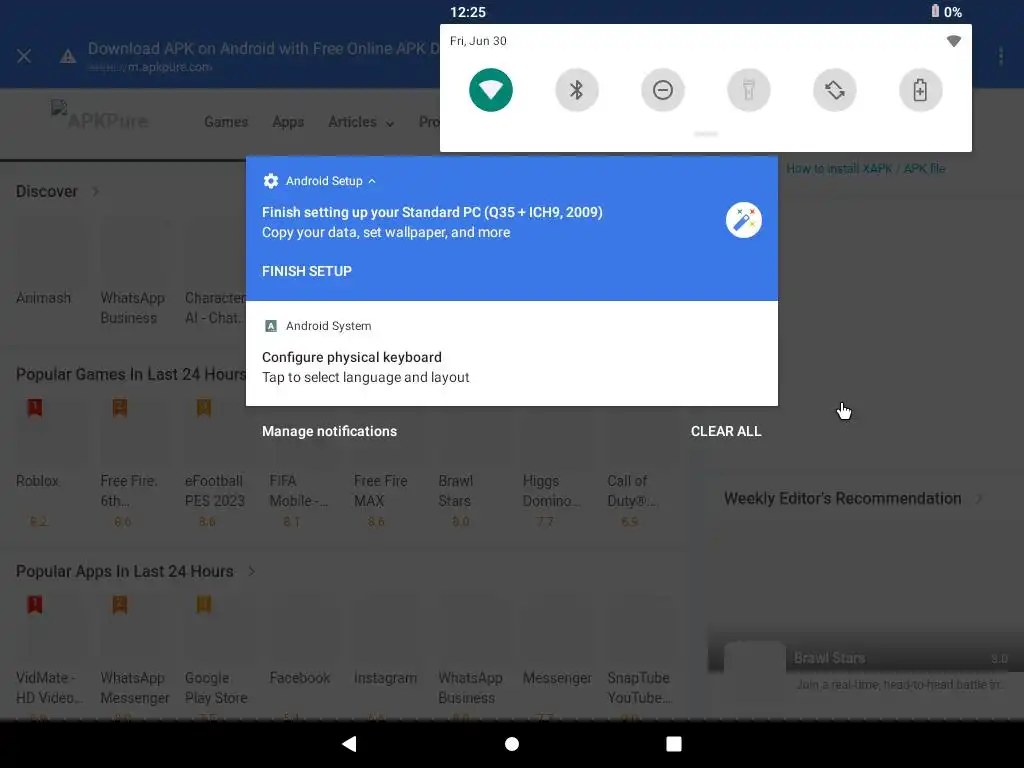This screenshot has width=1024, height=768.
Task: Collapse Android Setup notification chevron
Action: pyautogui.click(x=372, y=181)
